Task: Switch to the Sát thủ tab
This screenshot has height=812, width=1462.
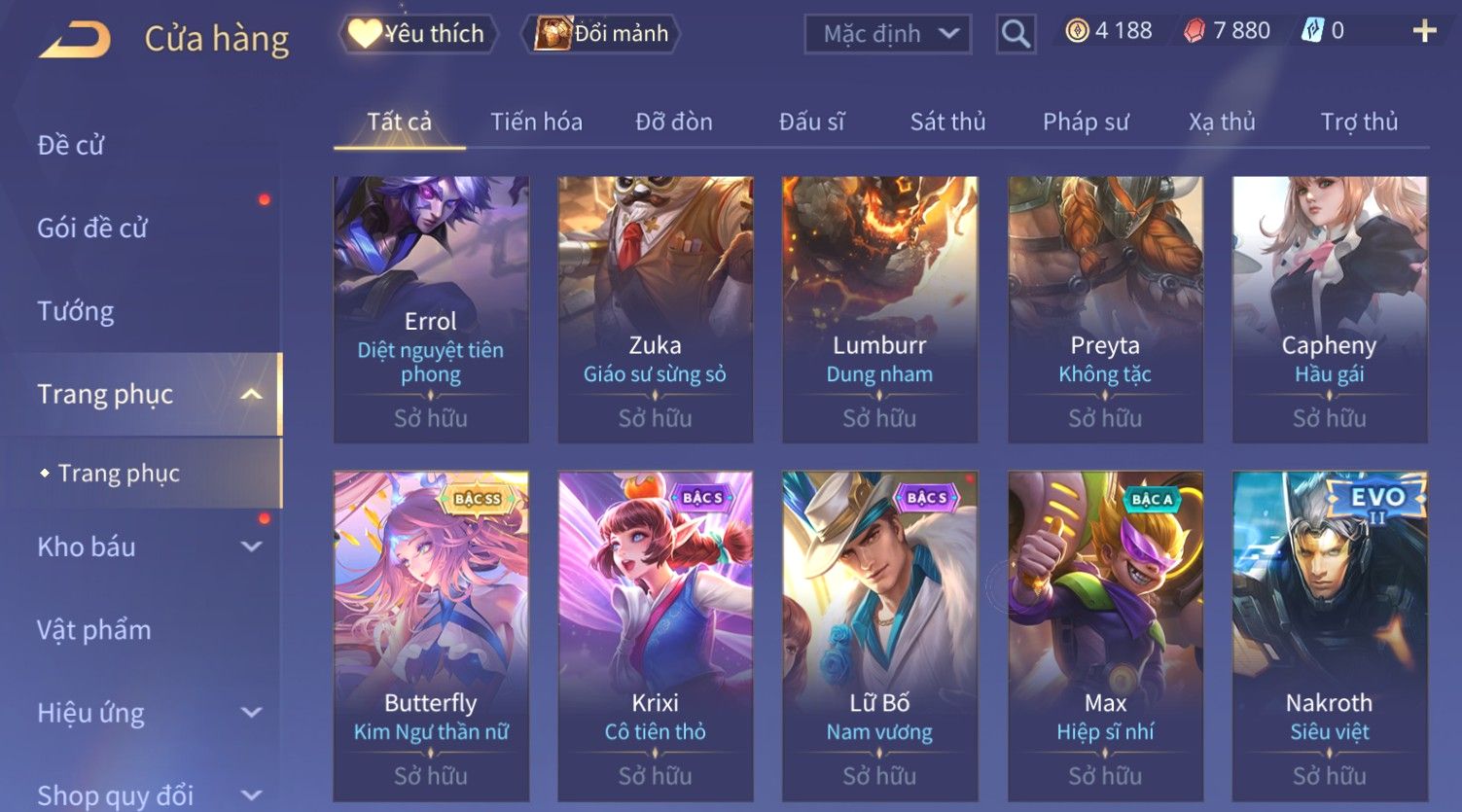Action: [x=947, y=122]
